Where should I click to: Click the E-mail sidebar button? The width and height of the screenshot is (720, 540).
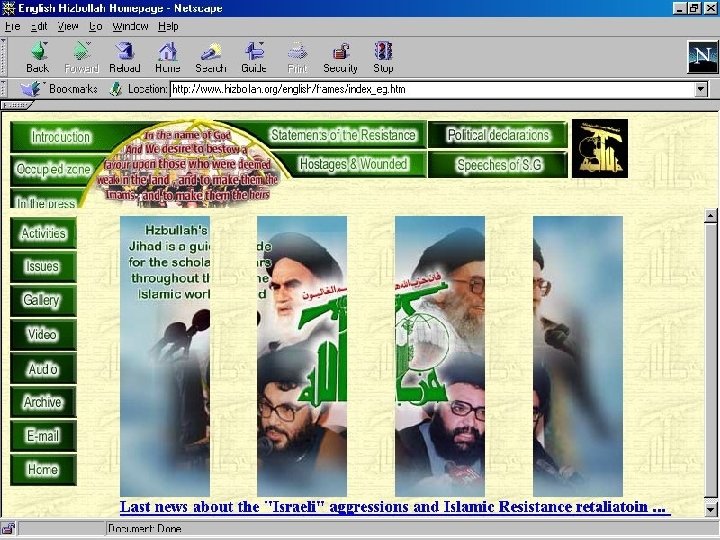43,436
